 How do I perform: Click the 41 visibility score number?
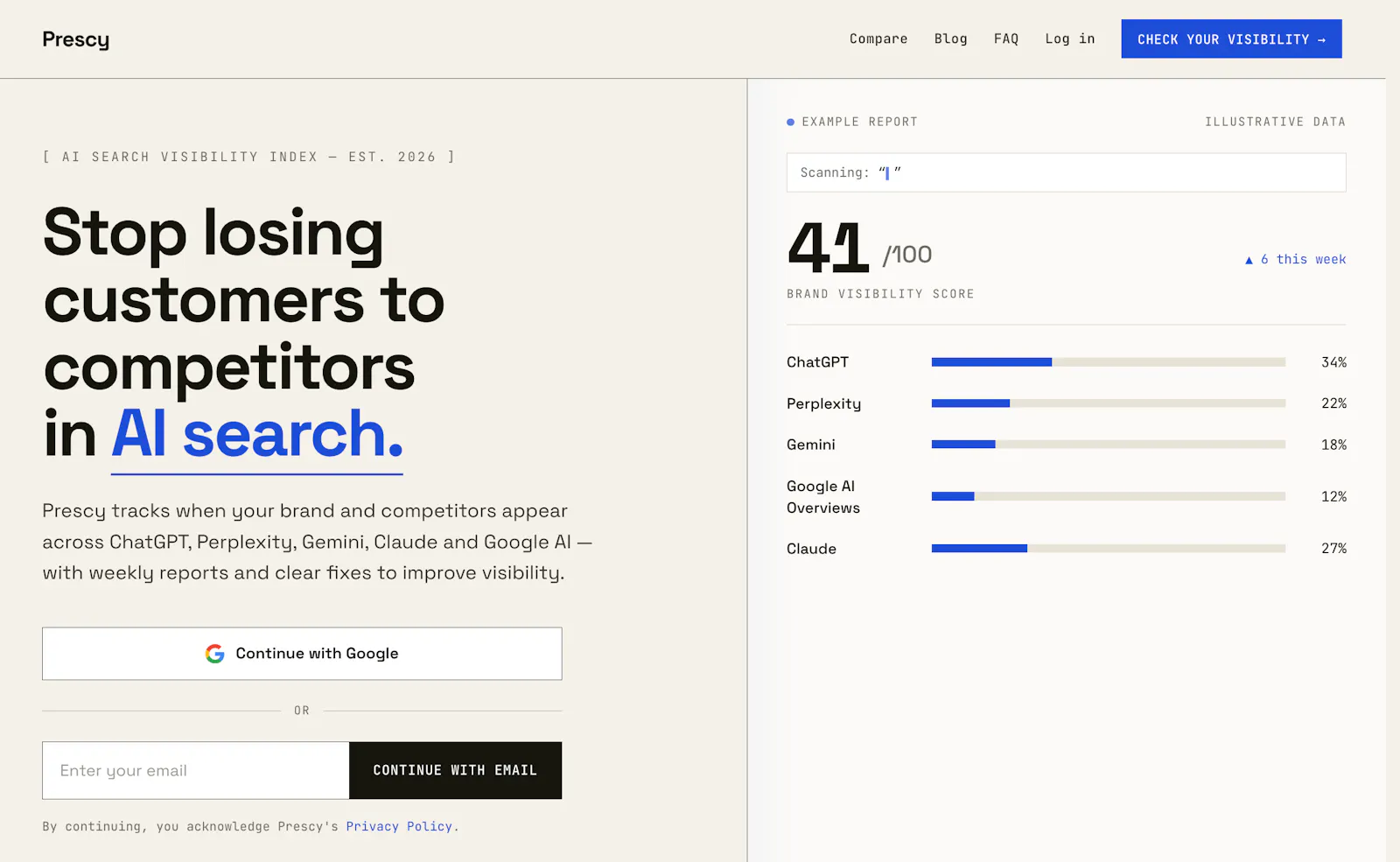tap(828, 248)
